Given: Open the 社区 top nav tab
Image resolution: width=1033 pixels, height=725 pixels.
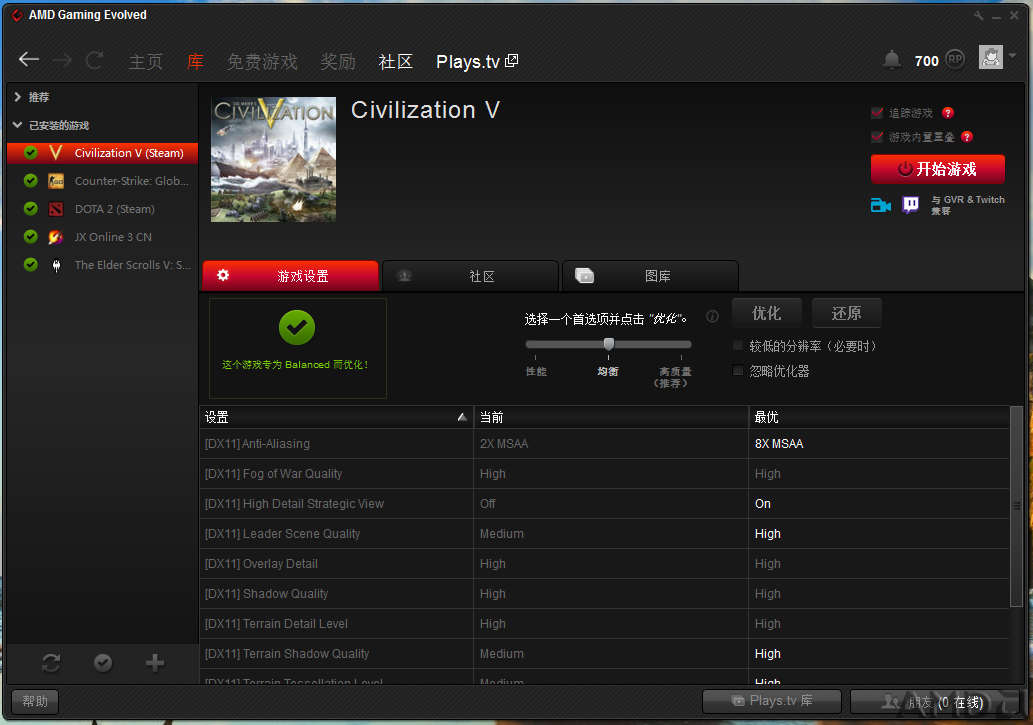Looking at the screenshot, I should (395, 61).
